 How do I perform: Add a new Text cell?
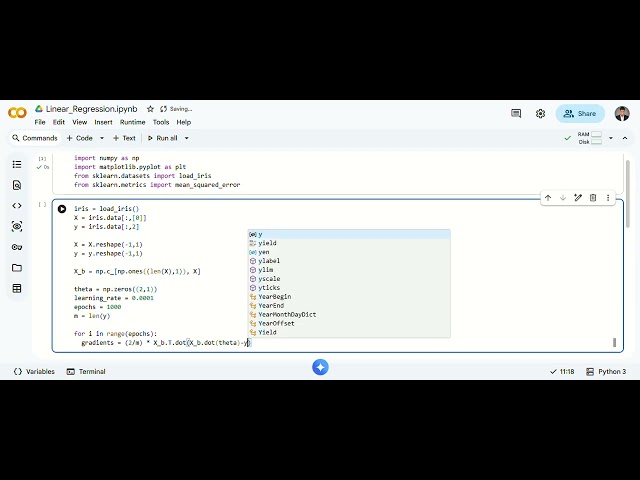[x=124, y=138]
